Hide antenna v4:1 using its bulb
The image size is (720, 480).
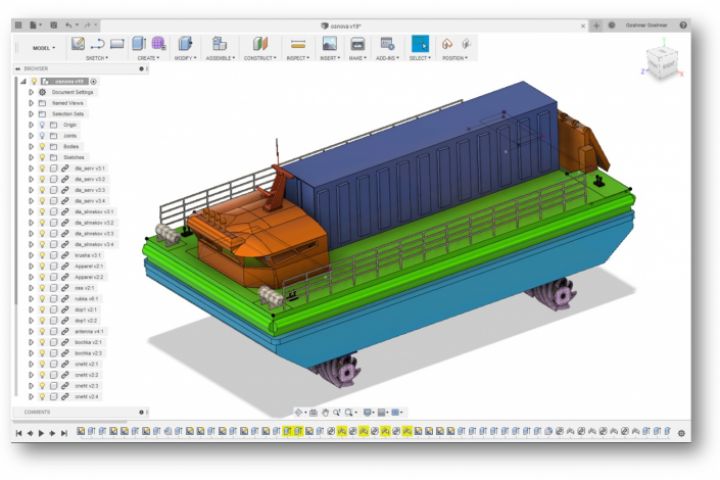click(x=42, y=331)
